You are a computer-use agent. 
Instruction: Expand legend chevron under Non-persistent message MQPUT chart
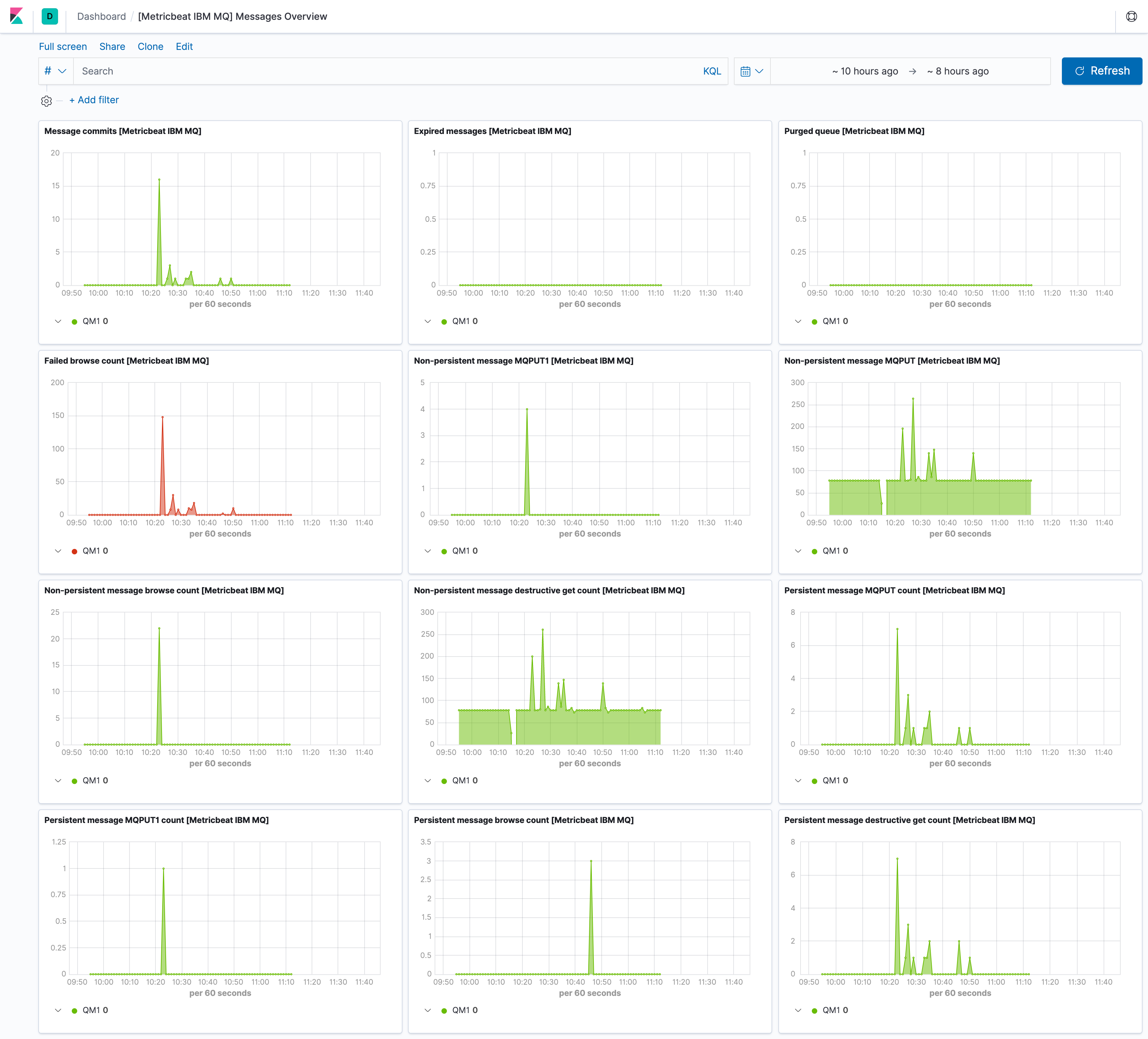(798, 550)
